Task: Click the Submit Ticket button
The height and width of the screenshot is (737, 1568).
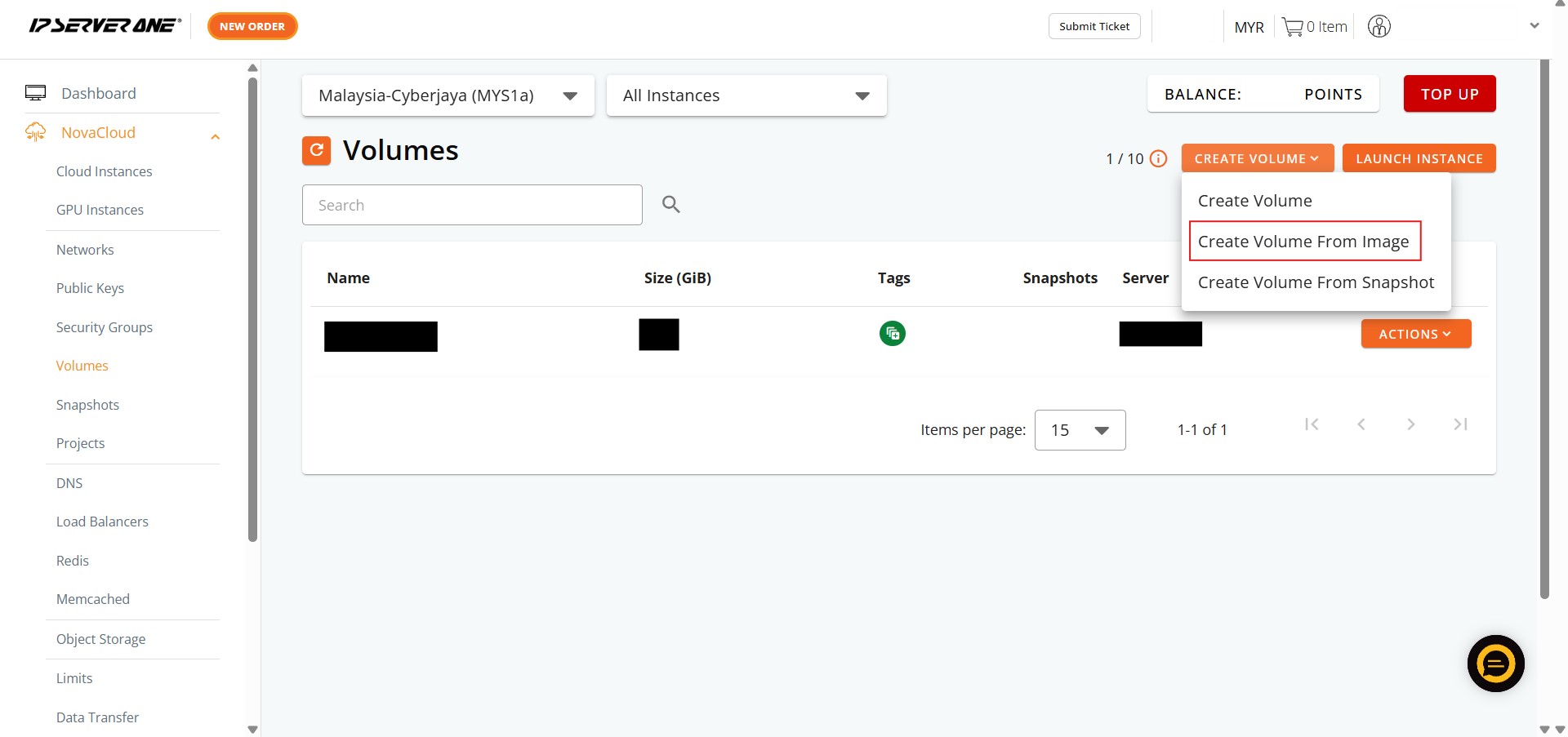Action: [1094, 26]
